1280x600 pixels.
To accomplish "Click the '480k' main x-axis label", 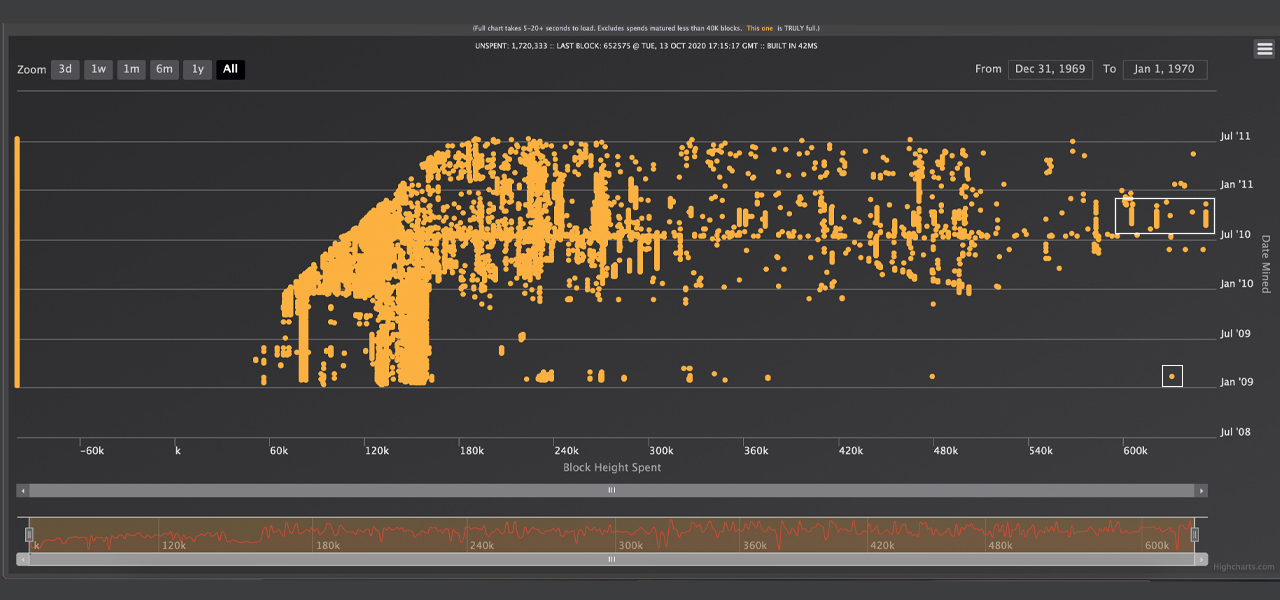I will click(946, 451).
